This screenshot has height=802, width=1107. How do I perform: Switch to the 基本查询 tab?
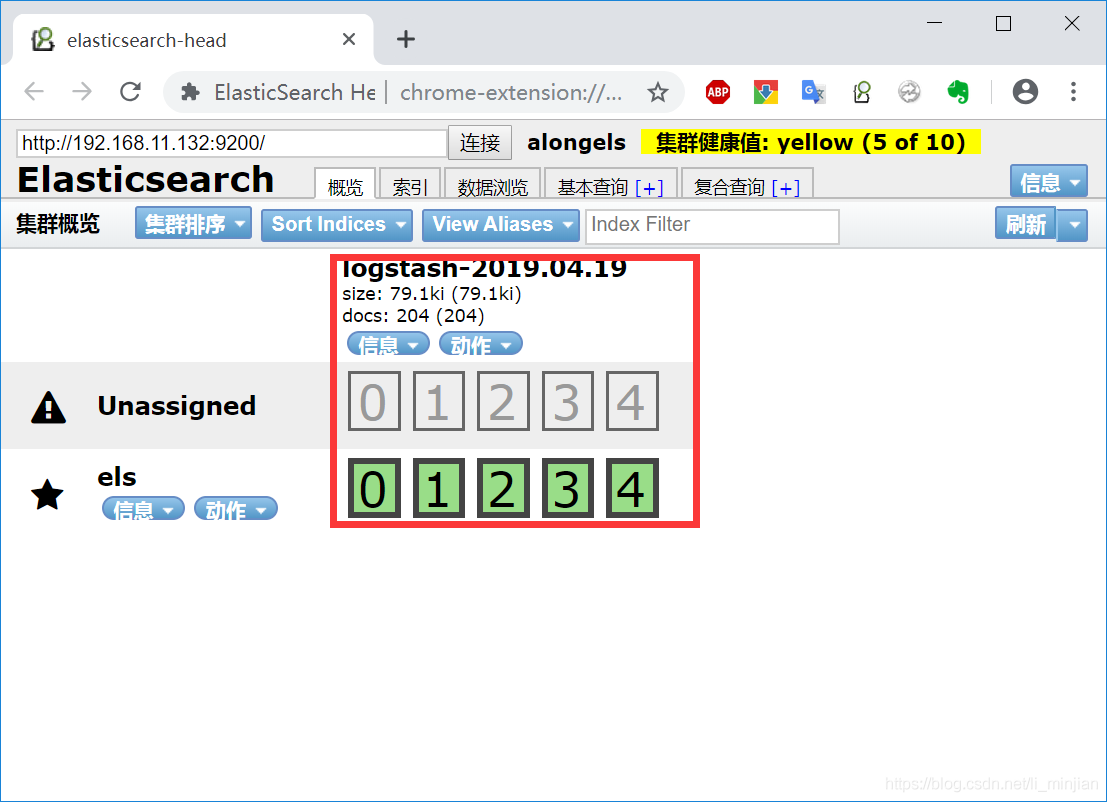pyautogui.click(x=593, y=187)
